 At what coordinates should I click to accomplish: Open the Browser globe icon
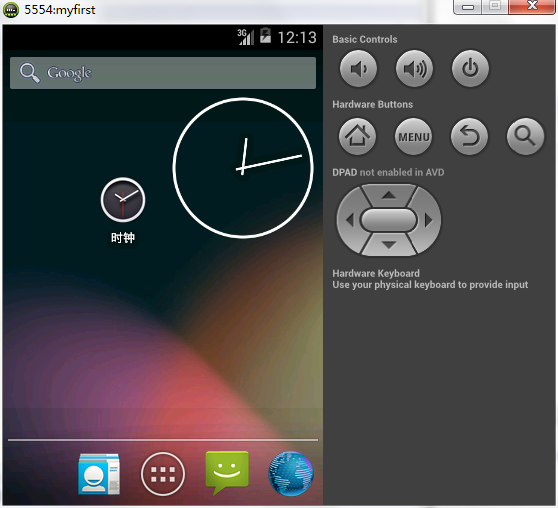pyautogui.click(x=291, y=474)
